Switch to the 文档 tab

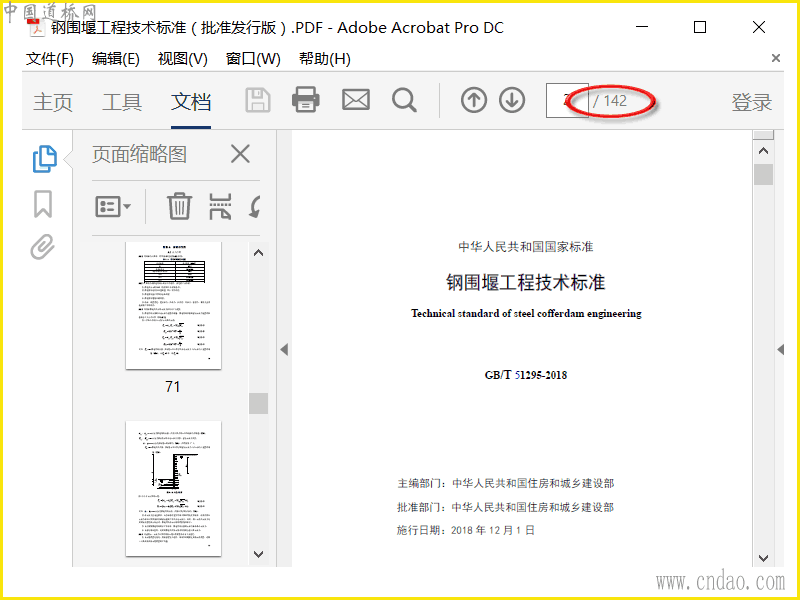[191, 102]
